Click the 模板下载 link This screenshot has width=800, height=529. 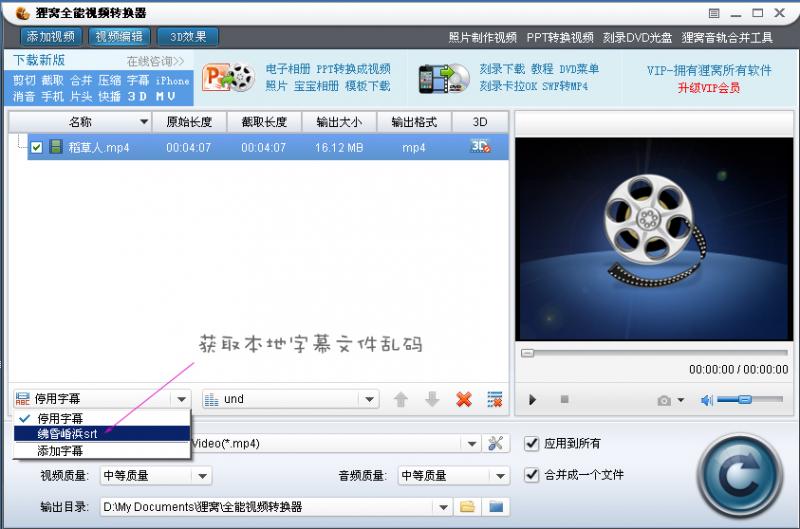(367, 86)
